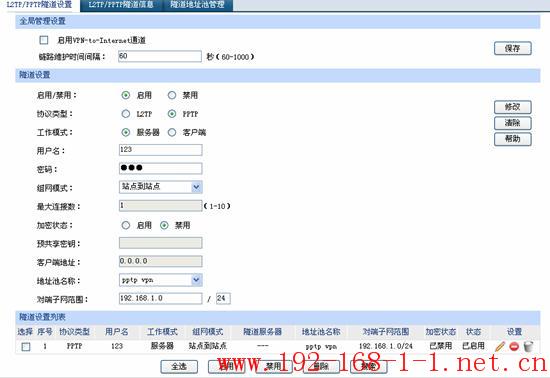550x378 pixels.
Task: Delete the tunnel entry using trash icon
Action: pyautogui.click(x=528, y=346)
